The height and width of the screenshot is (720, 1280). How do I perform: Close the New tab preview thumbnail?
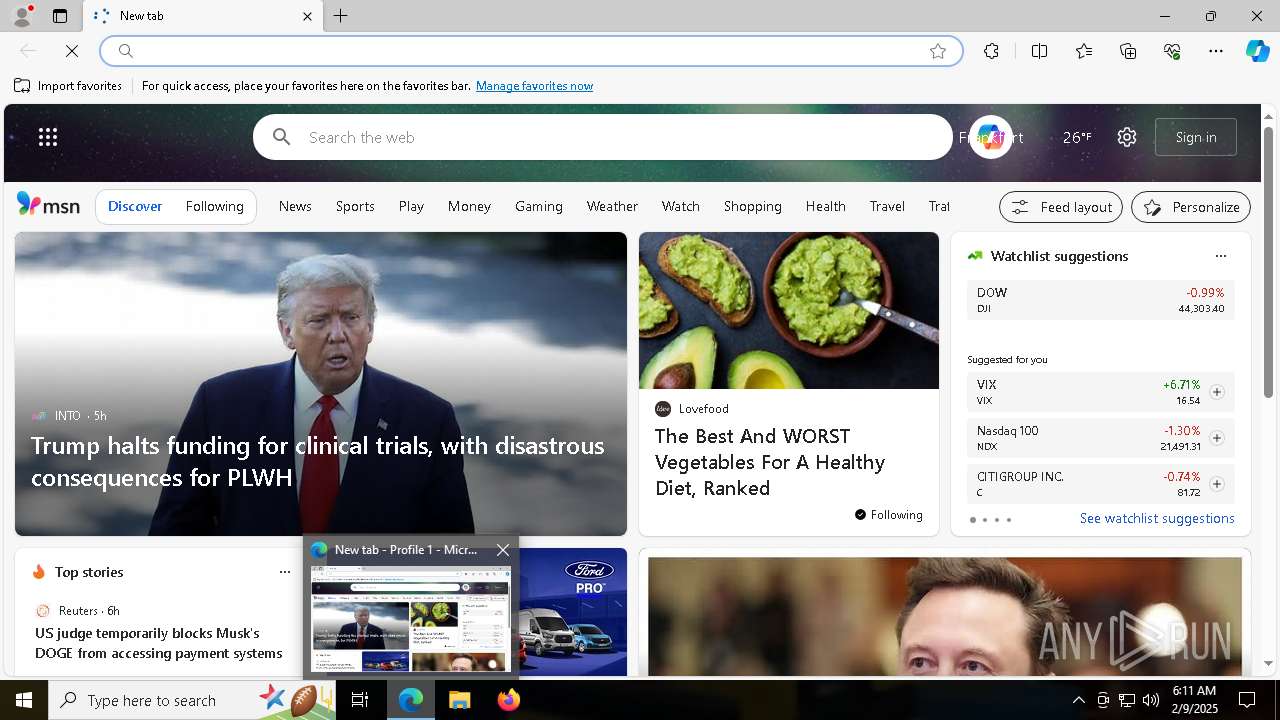click(x=503, y=550)
